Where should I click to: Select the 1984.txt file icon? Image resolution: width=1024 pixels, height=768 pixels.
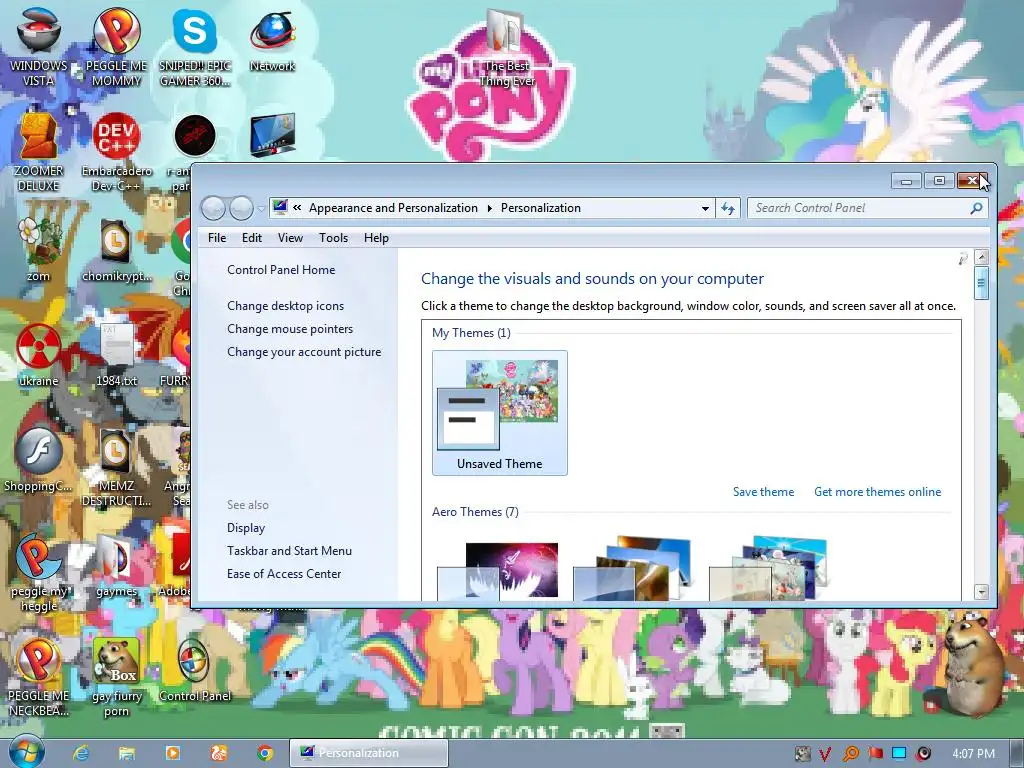coord(116,354)
